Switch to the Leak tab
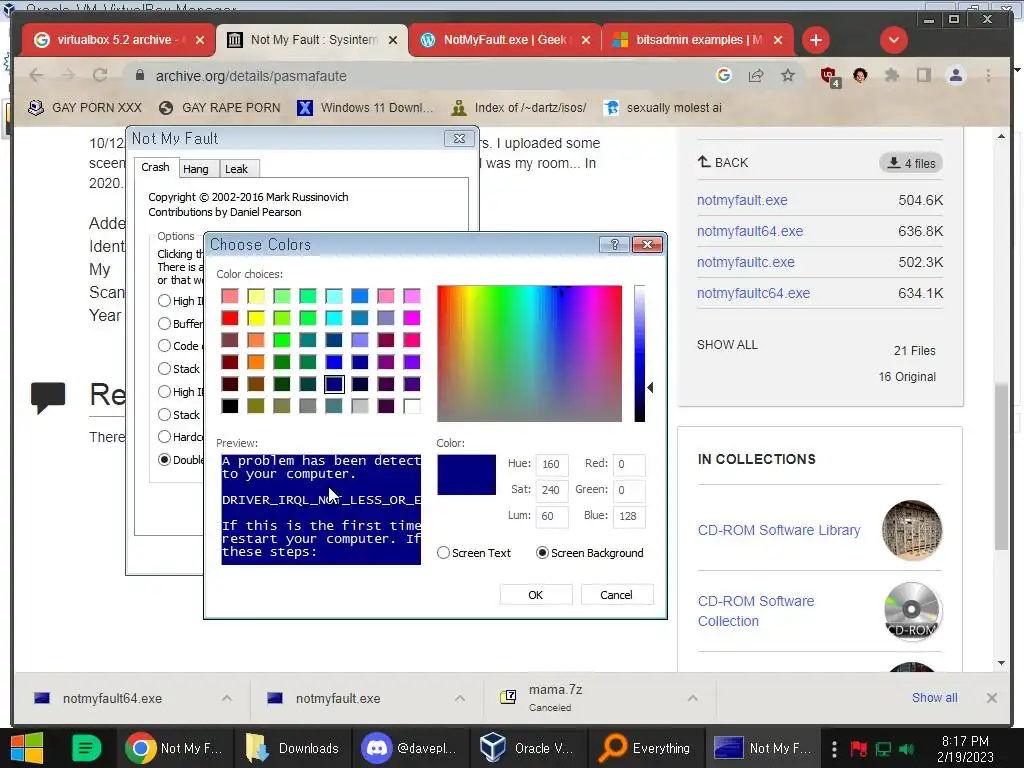 [236, 169]
